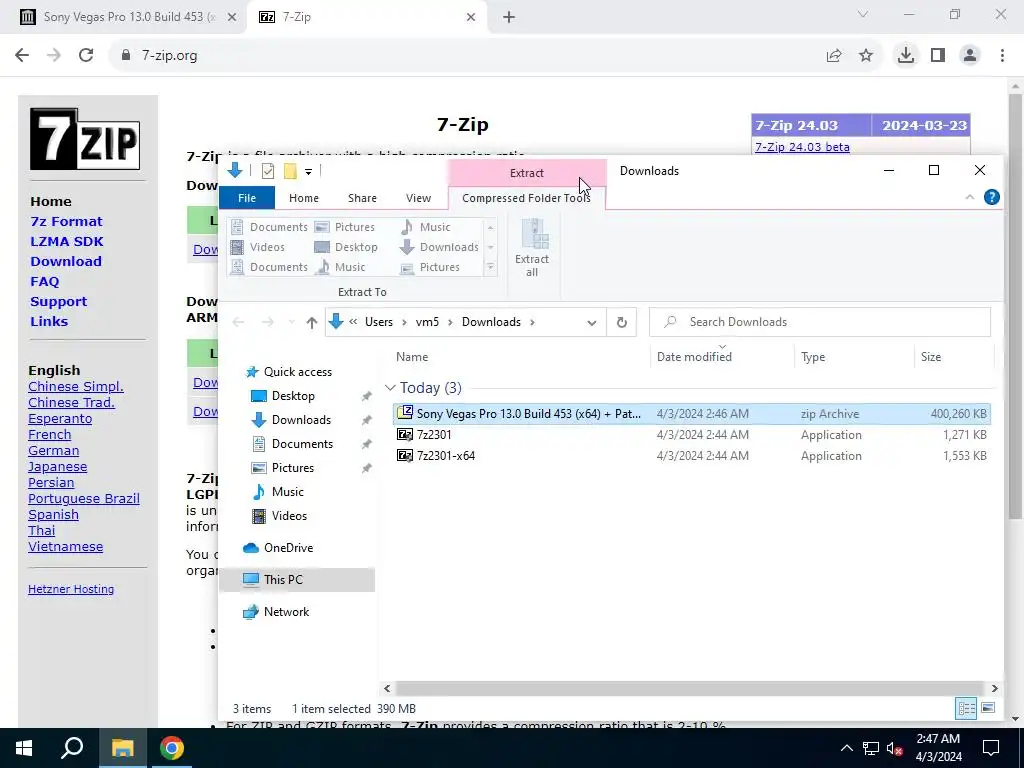The width and height of the screenshot is (1024, 768).
Task: Open address bar history dropdown
Action: (592, 323)
